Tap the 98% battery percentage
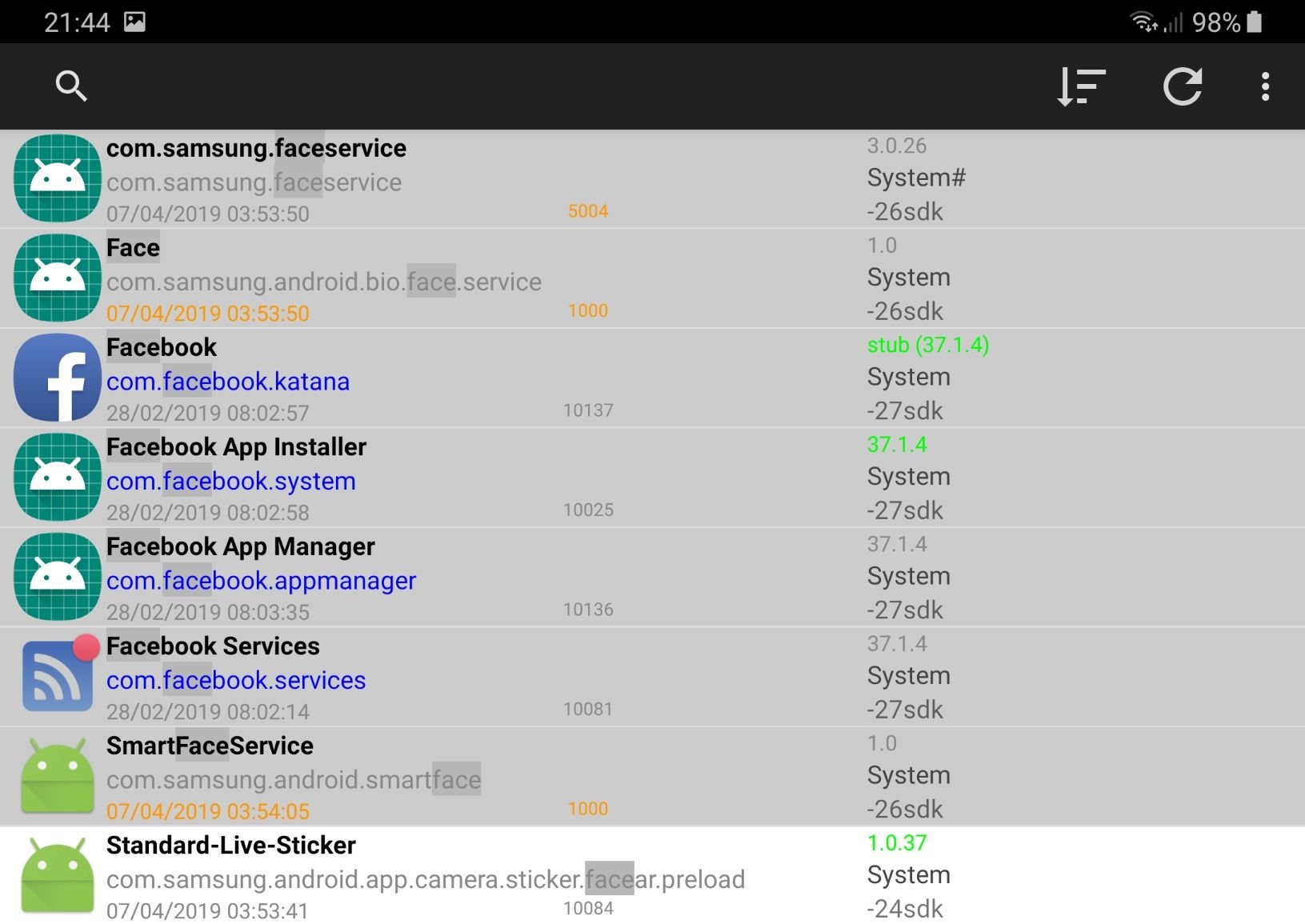 coord(1216,22)
